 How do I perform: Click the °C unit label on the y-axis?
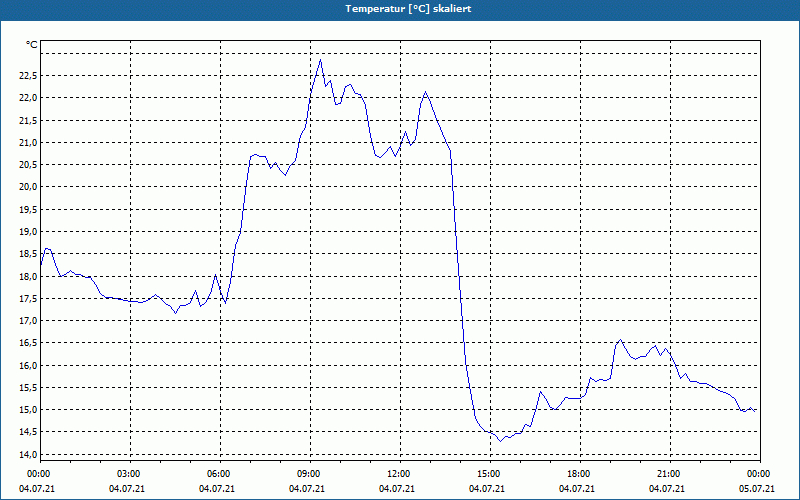pyautogui.click(x=32, y=45)
